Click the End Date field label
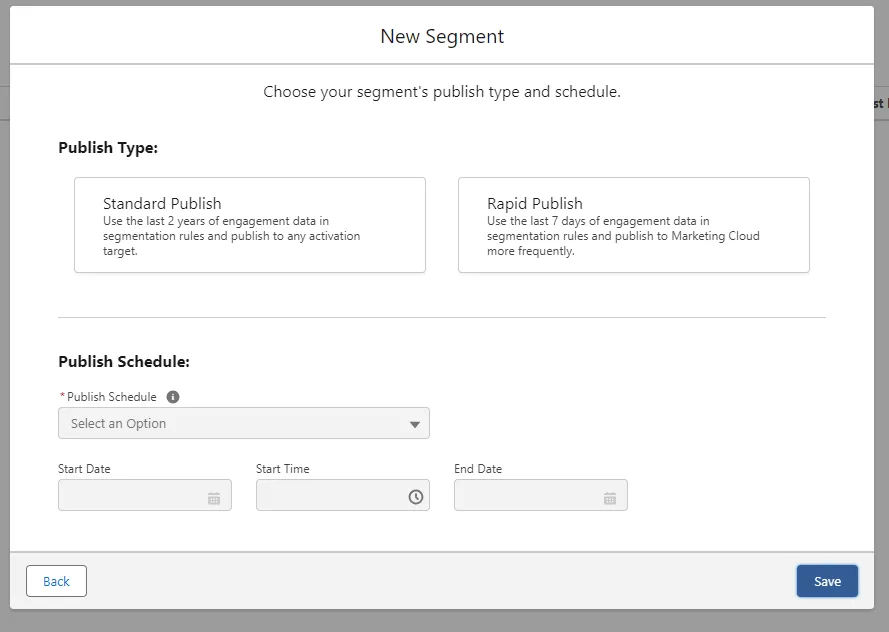Screen dimensions: 889x632 pos(478,469)
